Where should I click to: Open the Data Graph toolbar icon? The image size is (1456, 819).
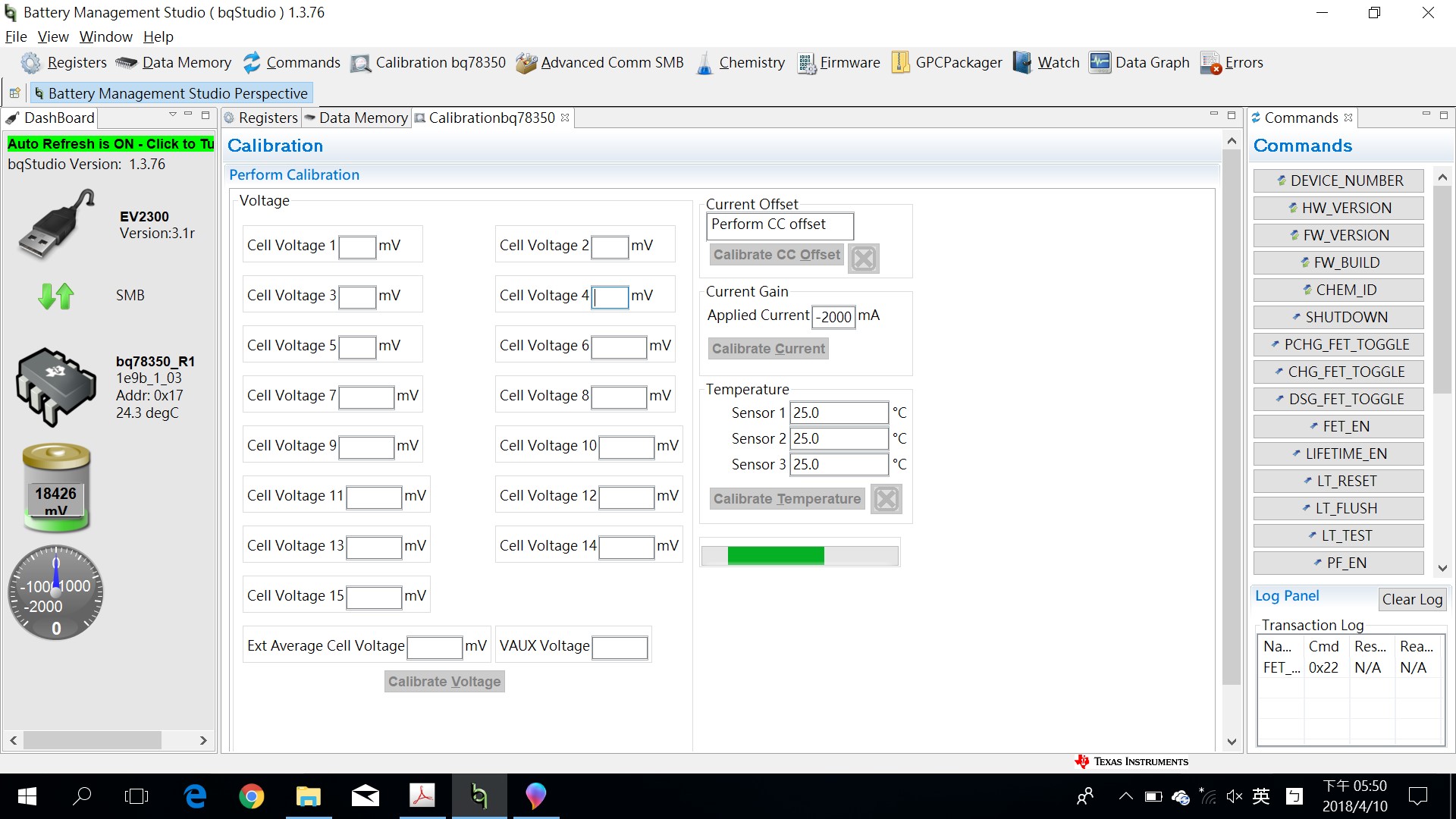click(x=1100, y=63)
